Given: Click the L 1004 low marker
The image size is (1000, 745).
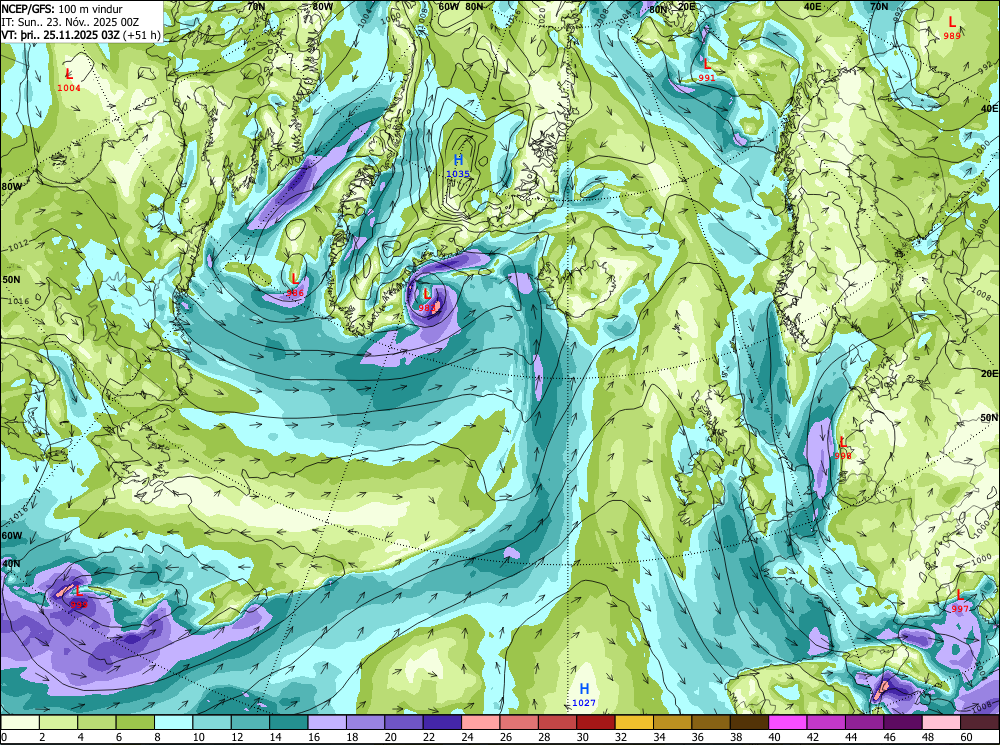Looking at the screenshot, I should pos(69,80).
